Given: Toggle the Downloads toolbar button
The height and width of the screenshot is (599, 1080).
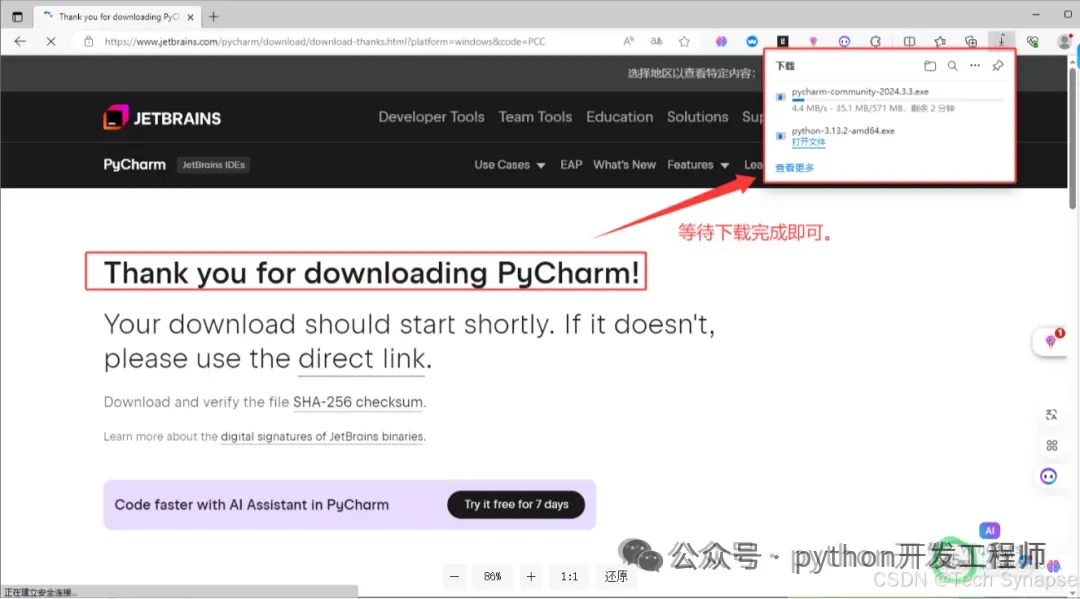Looking at the screenshot, I should (x=1001, y=41).
